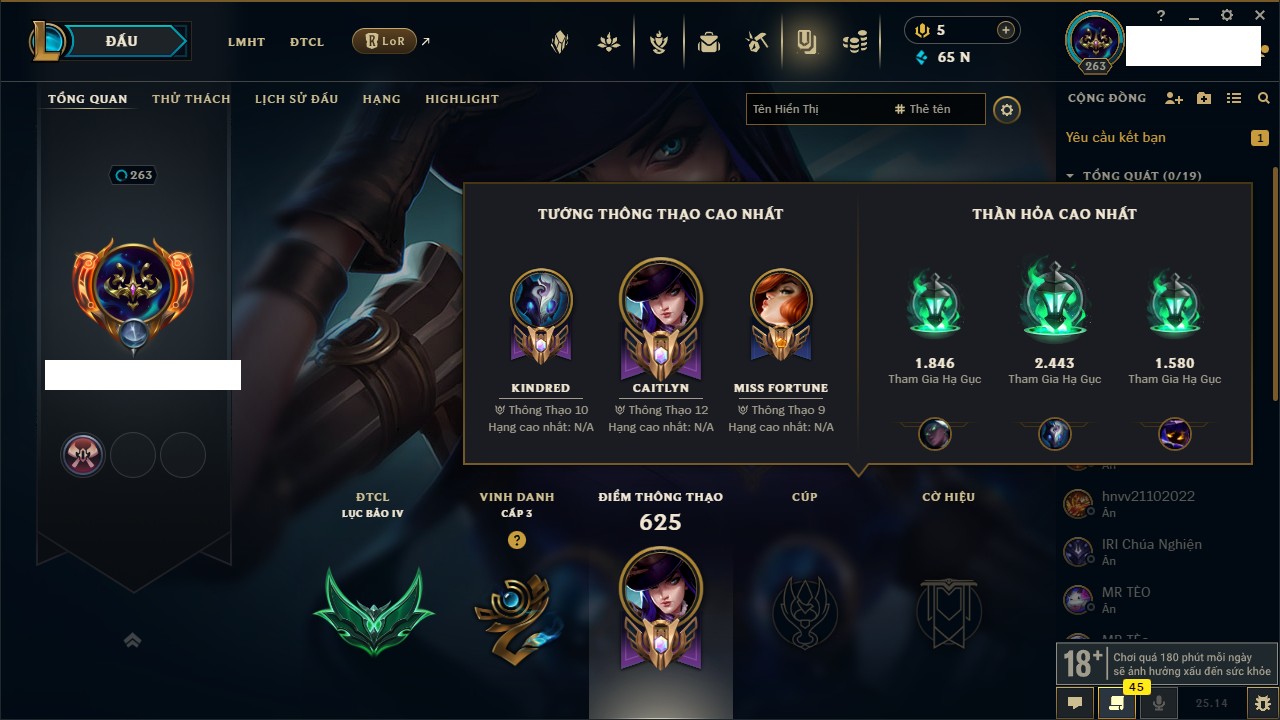The image size is (1280, 720).
Task: Search friends with magnifier icon
Action: click(x=1264, y=98)
